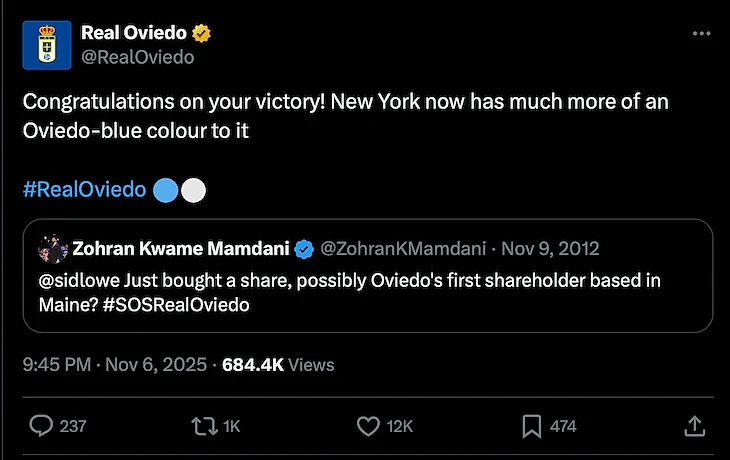
Task: Bookmark this post
Action: tap(532, 426)
